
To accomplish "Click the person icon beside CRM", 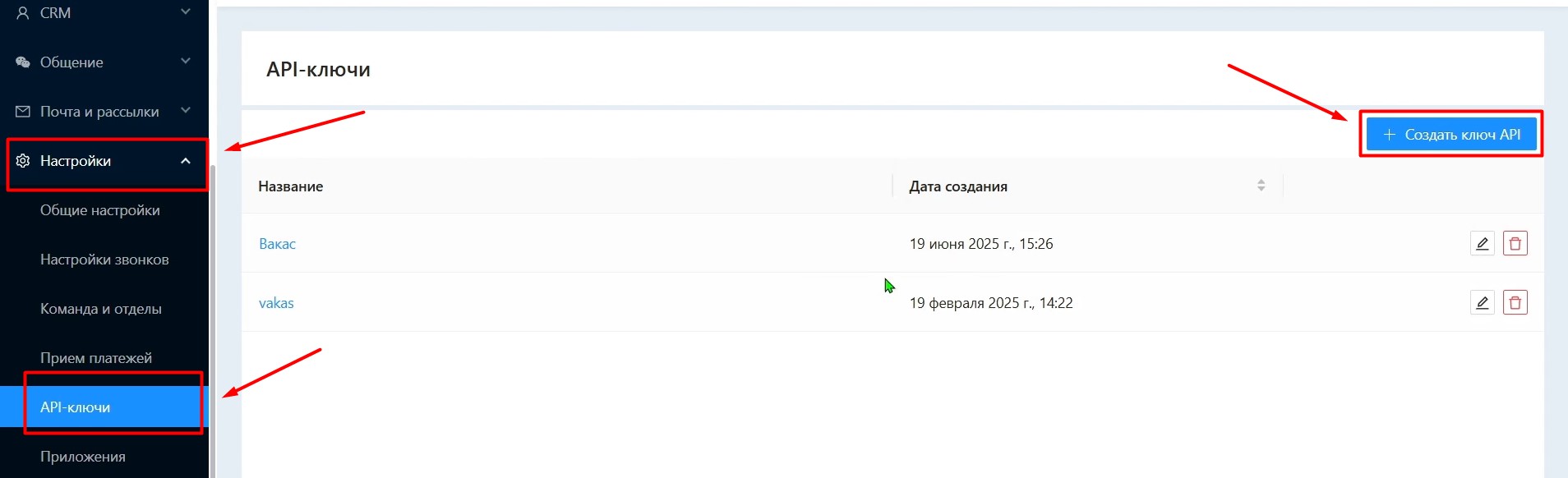I will (x=23, y=13).
